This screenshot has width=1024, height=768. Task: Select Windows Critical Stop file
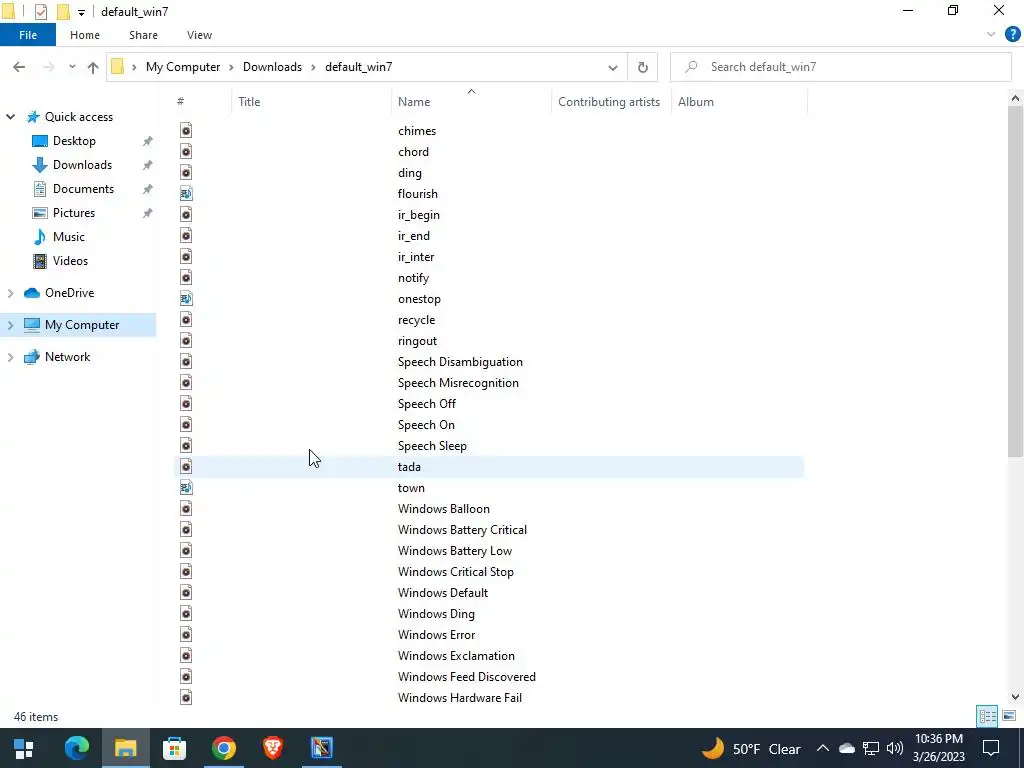[455, 571]
